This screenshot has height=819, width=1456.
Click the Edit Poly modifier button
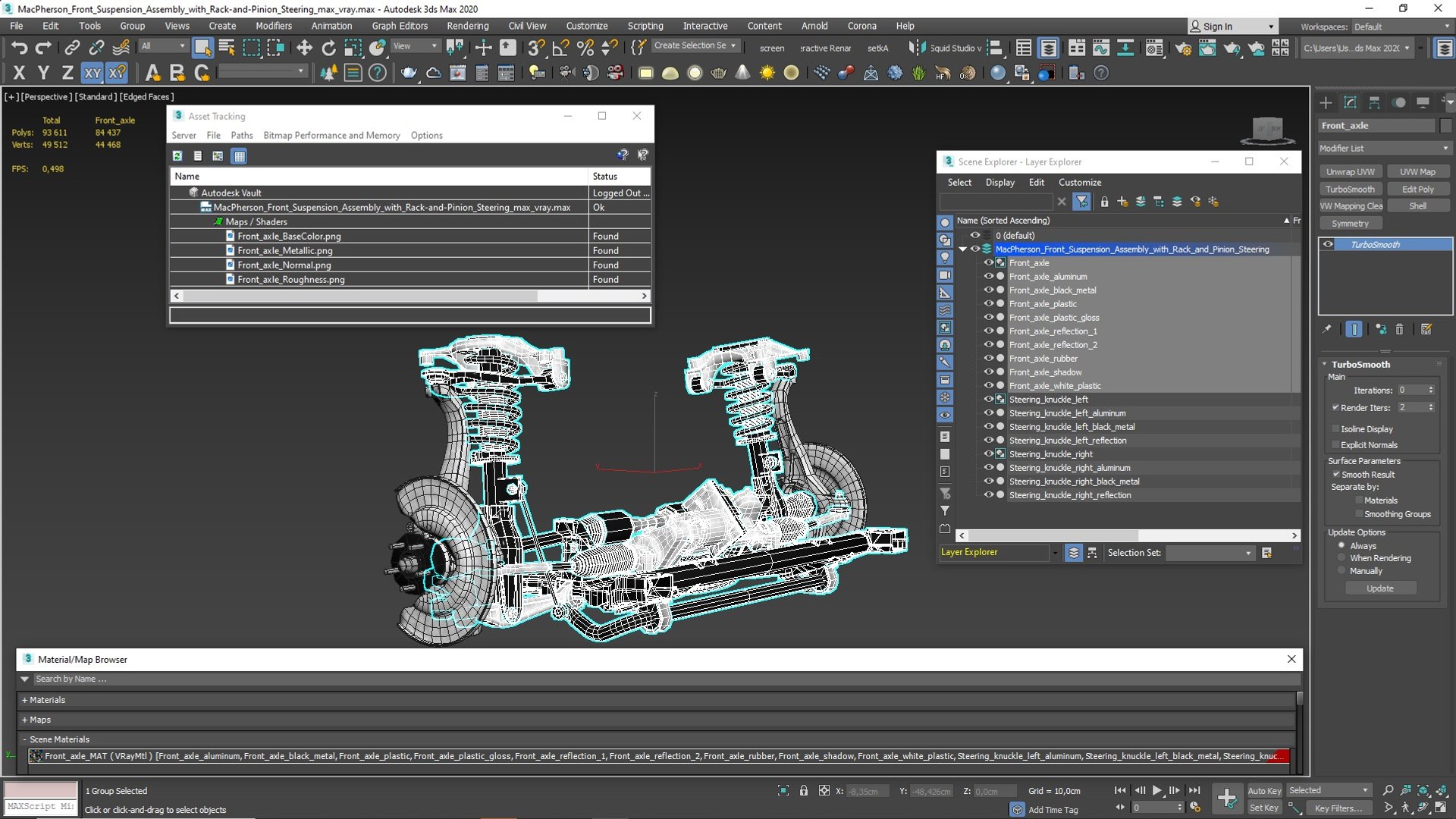(x=1417, y=190)
